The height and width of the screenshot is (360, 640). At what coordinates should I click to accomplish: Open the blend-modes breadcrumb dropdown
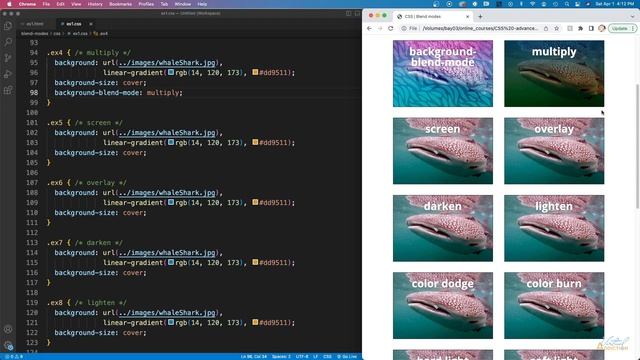pos(35,33)
